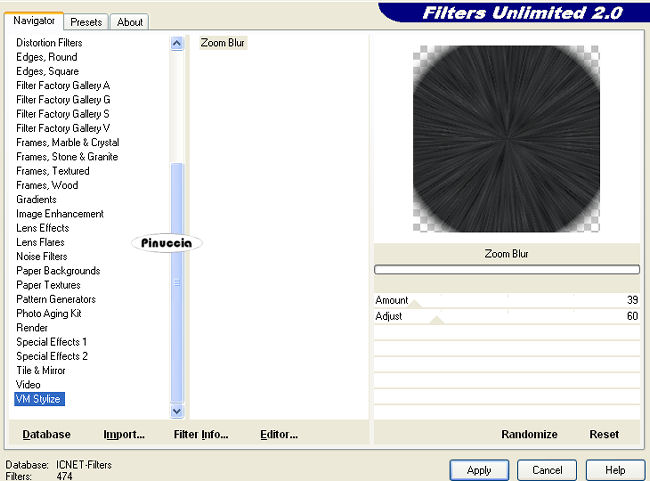The width and height of the screenshot is (650, 481).
Task: Click the scroll up arrow in the filter list
Action: (x=177, y=43)
